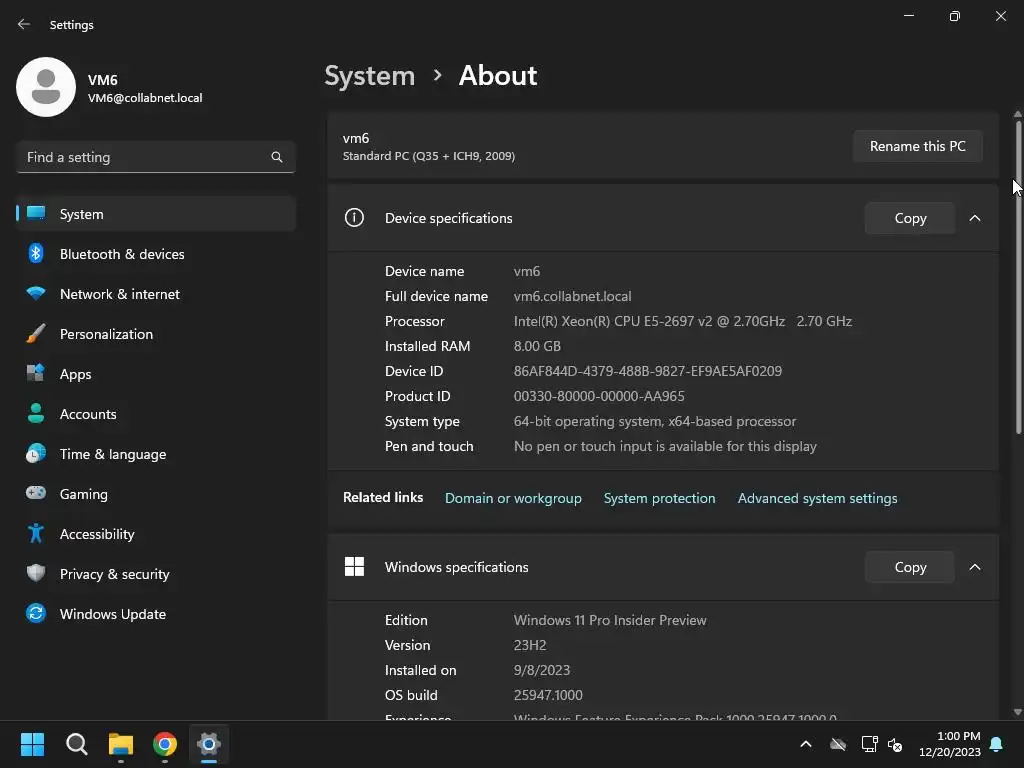Click VM6@collabnet.local account email
This screenshot has height=768, width=1024.
click(145, 98)
